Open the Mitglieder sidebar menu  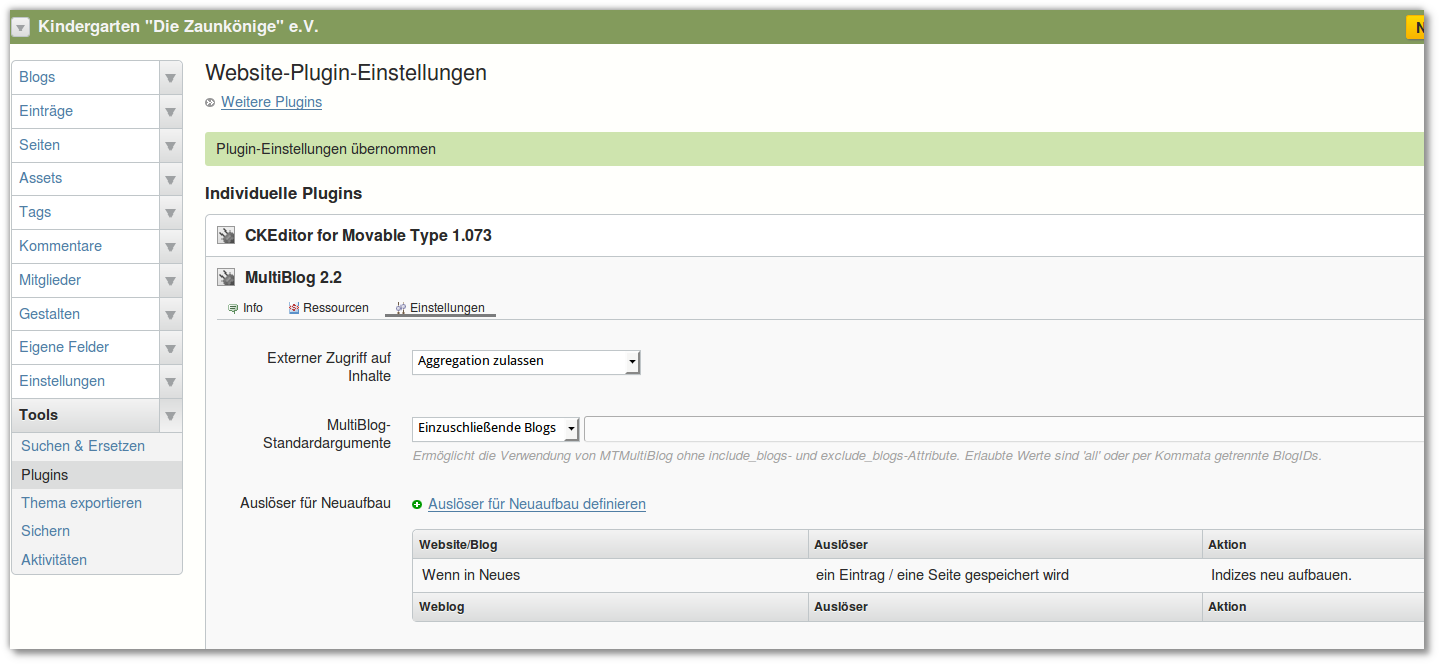pyautogui.click(x=85, y=280)
